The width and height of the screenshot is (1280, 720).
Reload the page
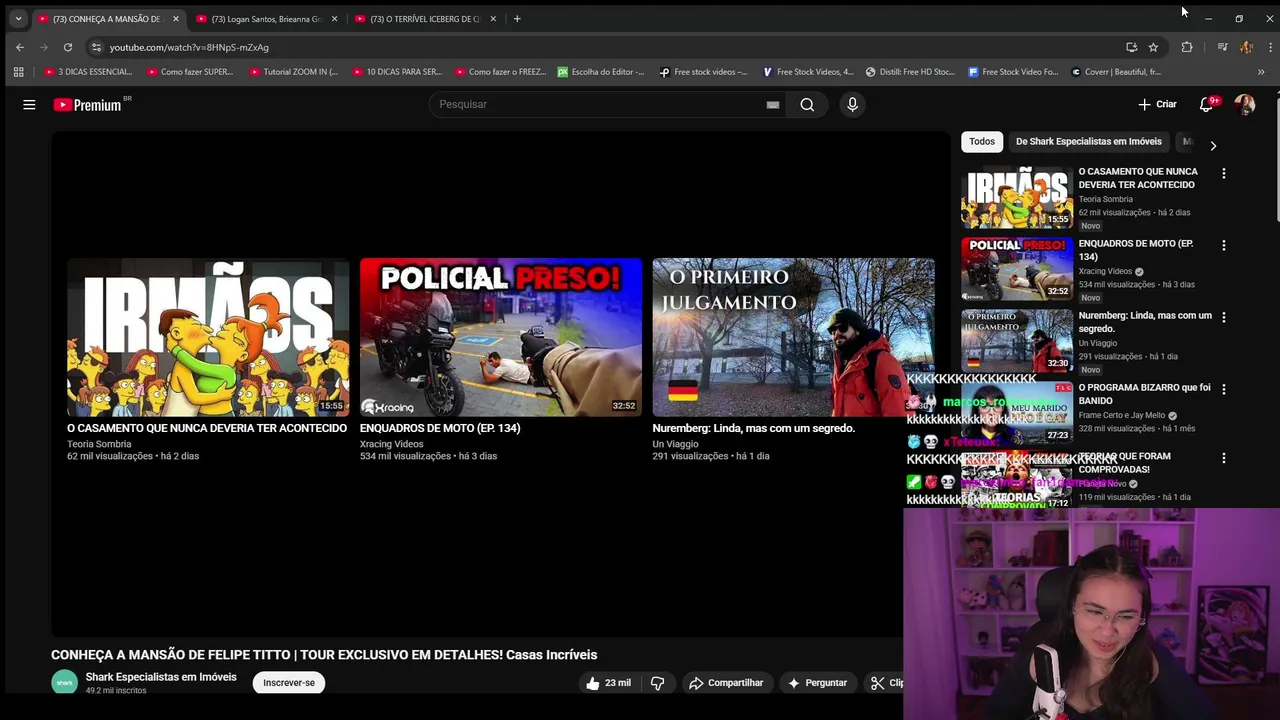click(x=68, y=47)
